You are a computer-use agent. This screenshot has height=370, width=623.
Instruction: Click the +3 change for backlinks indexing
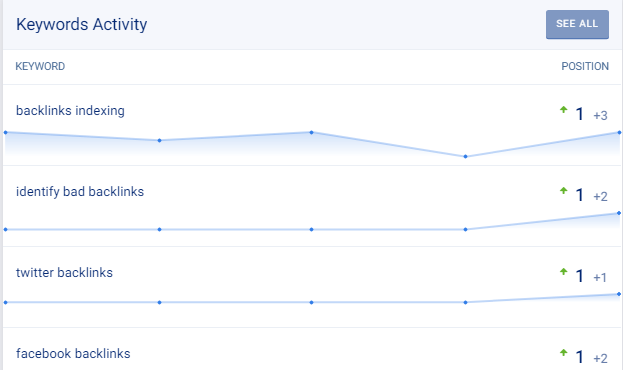pyautogui.click(x=600, y=116)
